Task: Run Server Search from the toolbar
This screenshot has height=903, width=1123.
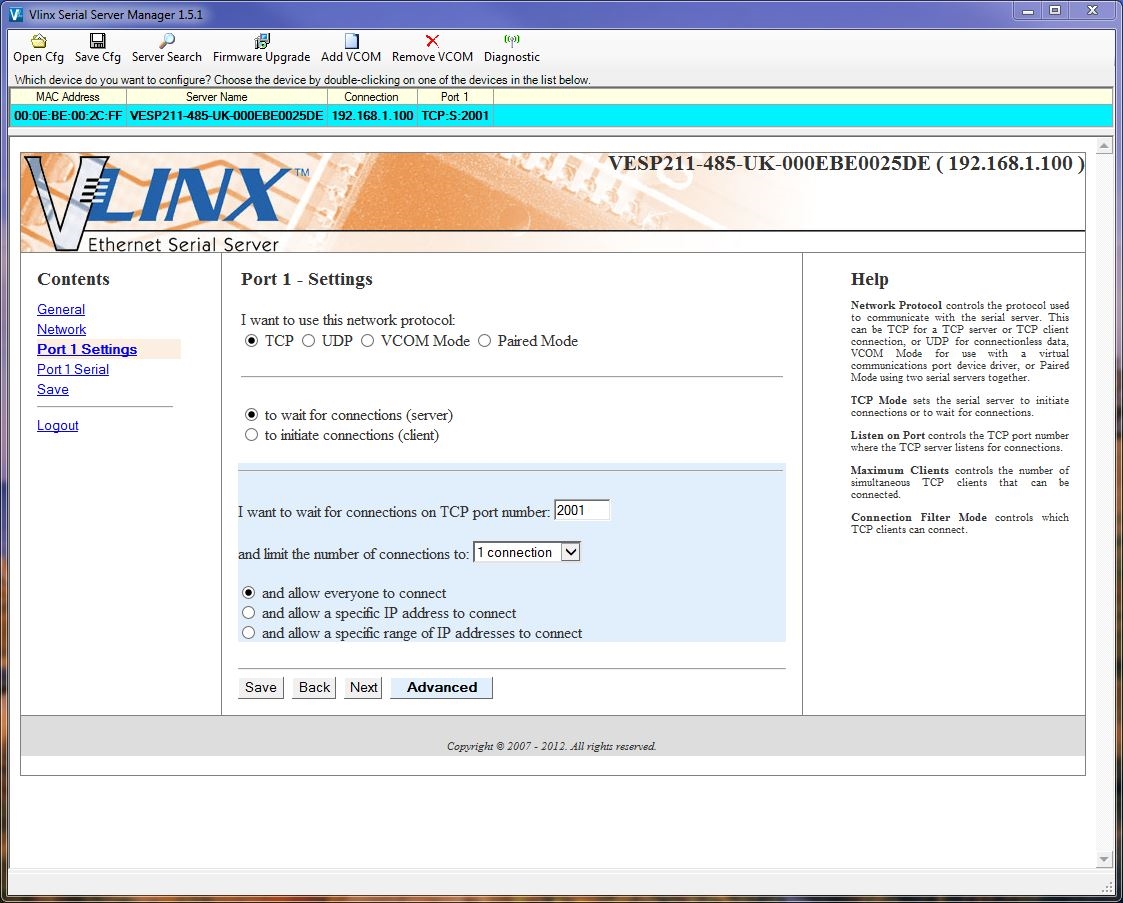Action: click(x=166, y=42)
